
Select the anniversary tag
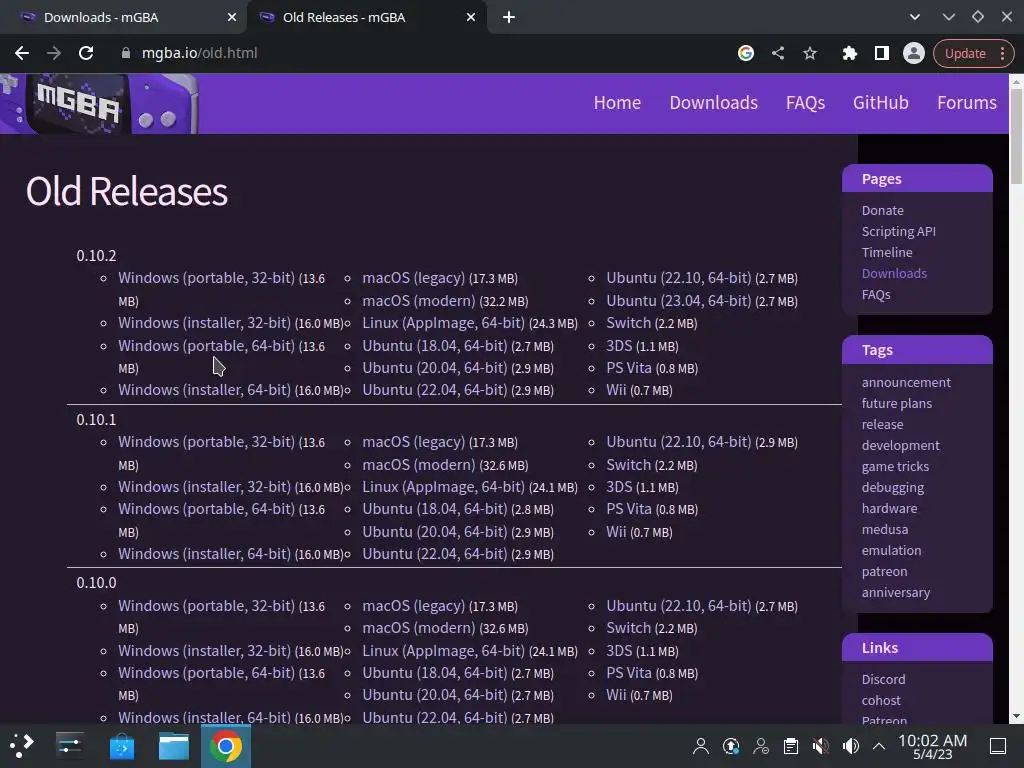(895, 592)
